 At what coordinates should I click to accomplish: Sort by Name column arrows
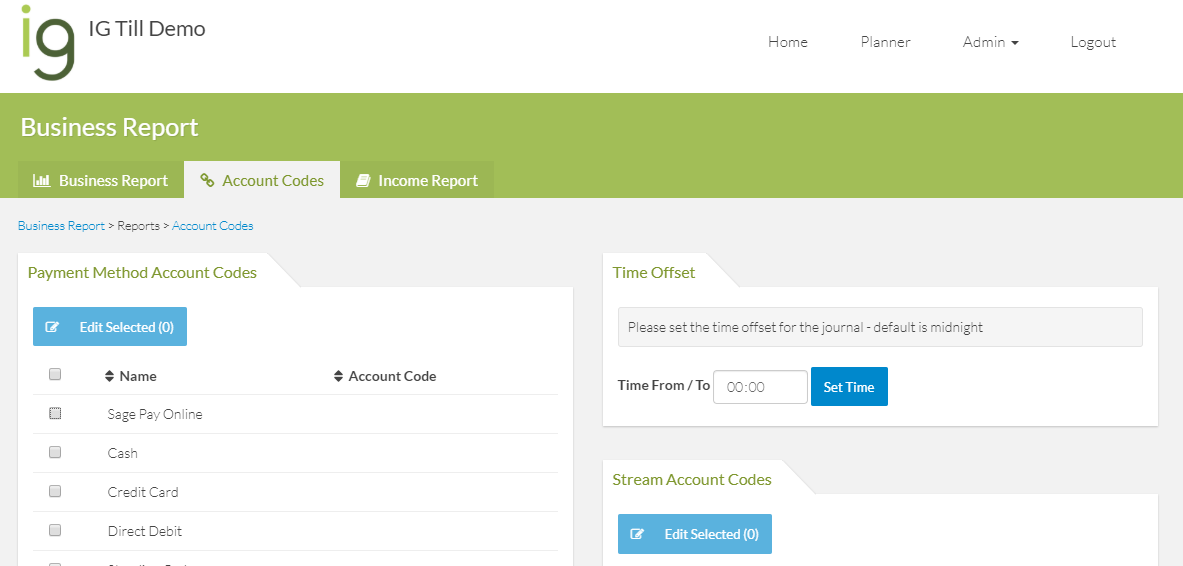110,377
